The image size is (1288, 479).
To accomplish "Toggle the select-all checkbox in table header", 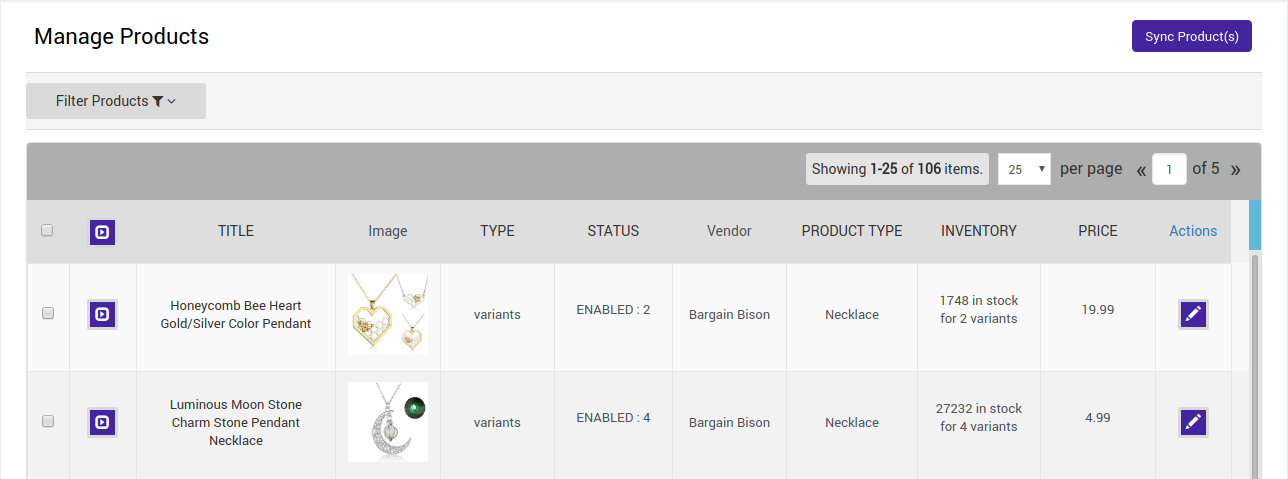I will (x=47, y=231).
